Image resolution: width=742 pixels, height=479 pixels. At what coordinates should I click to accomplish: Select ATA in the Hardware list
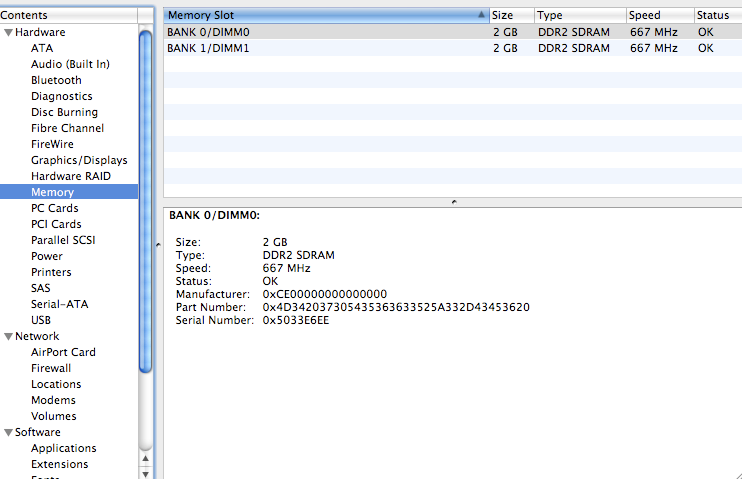click(42, 48)
